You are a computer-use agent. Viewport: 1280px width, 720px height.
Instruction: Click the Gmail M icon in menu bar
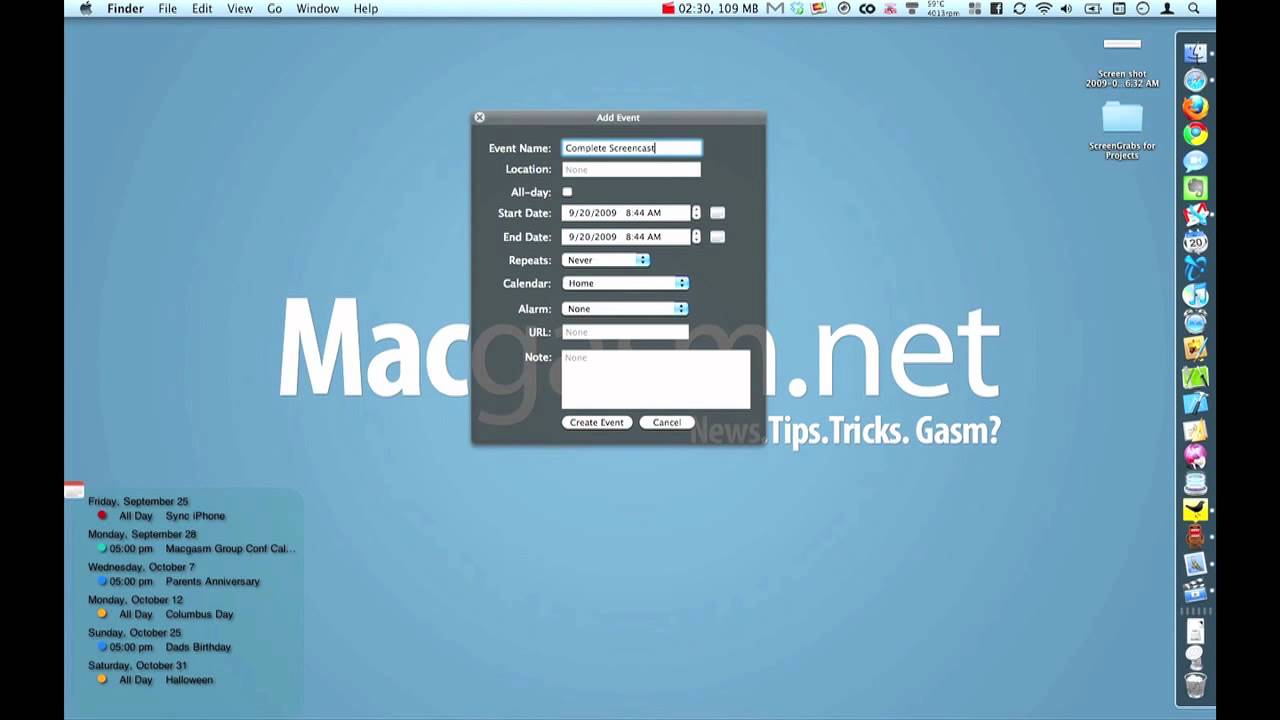pos(775,8)
